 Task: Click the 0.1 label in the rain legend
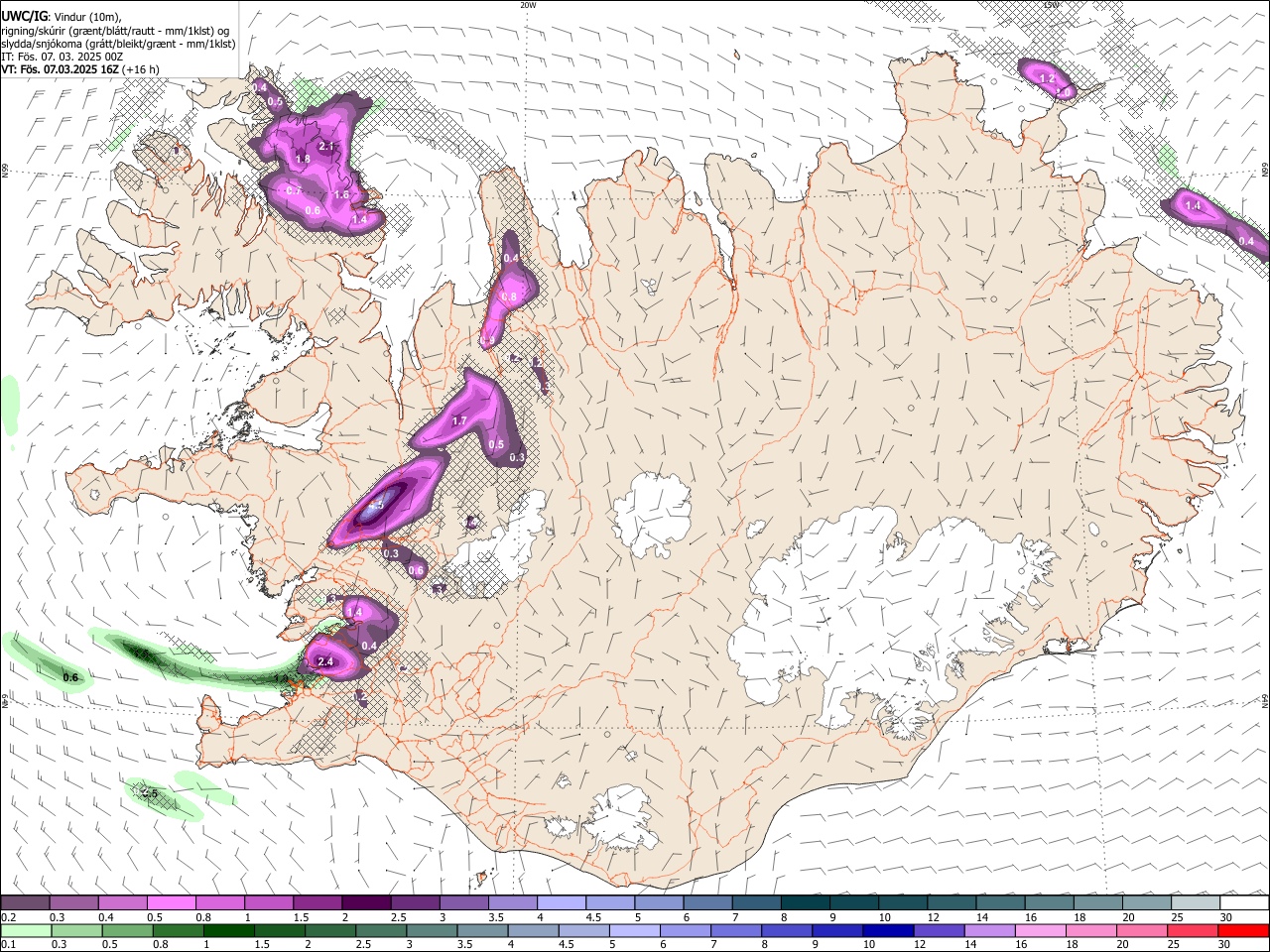[x=7, y=945]
